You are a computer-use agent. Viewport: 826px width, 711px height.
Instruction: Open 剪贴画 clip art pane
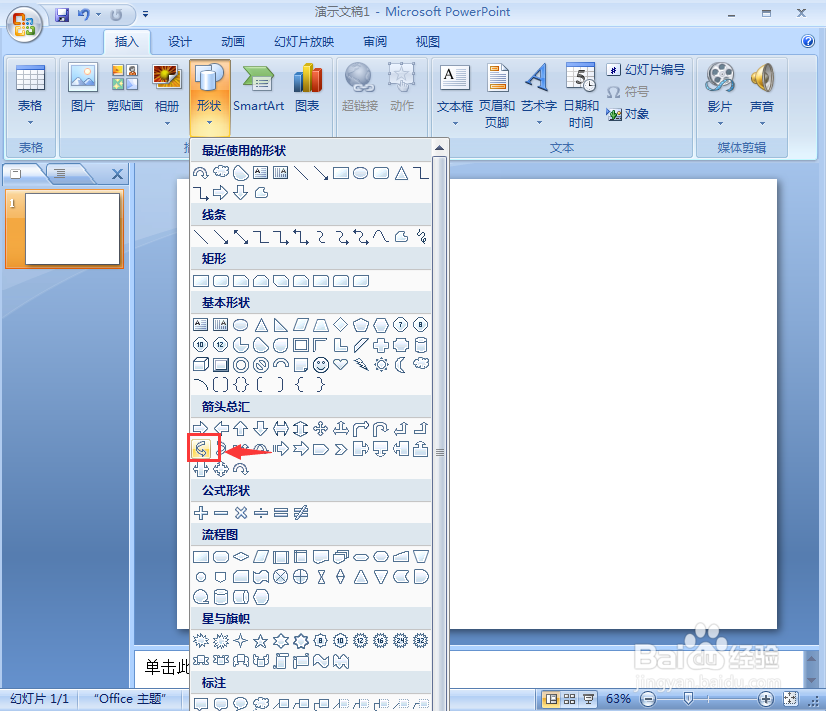click(x=125, y=88)
